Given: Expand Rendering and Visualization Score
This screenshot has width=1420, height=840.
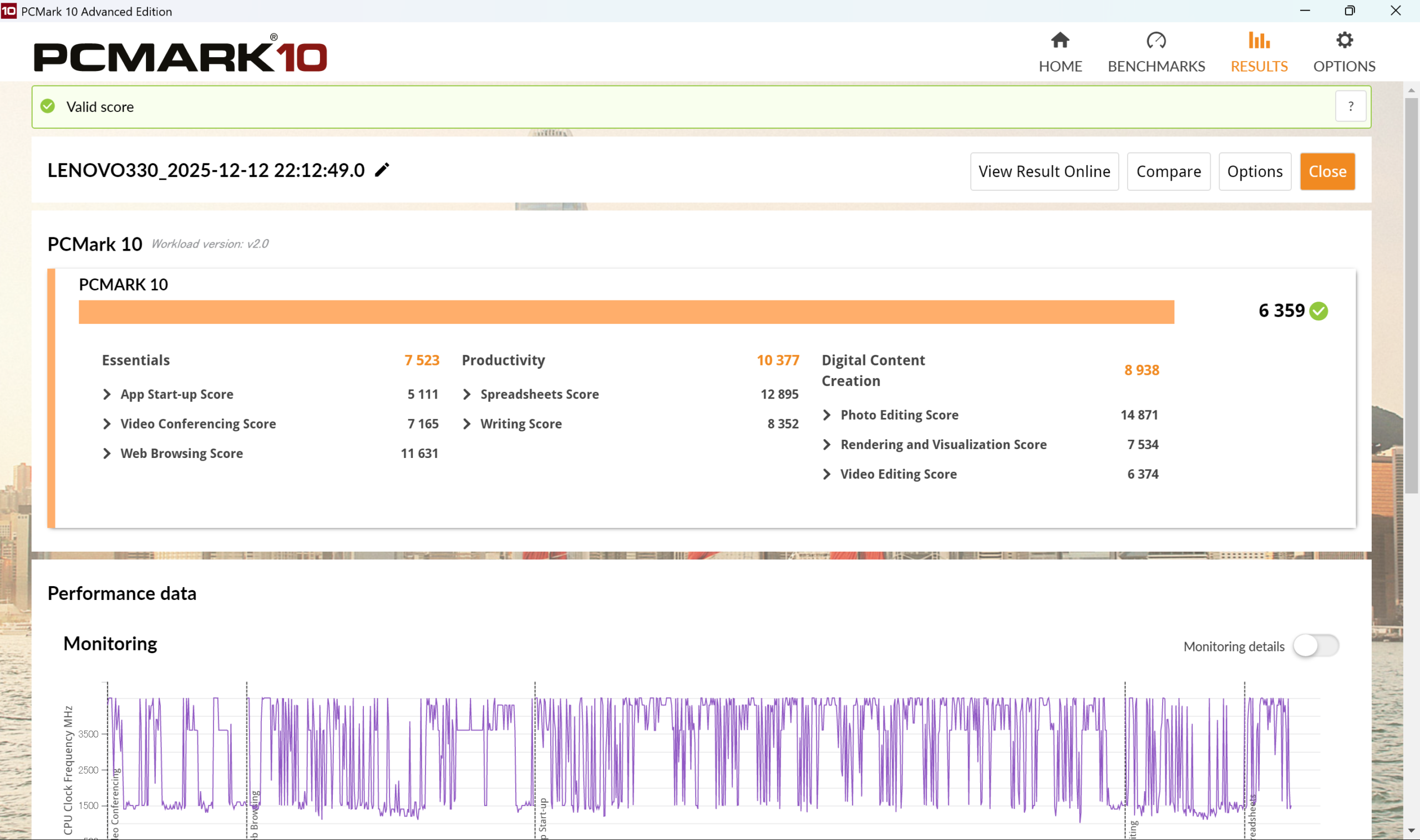Looking at the screenshot, I should [826, 444].
